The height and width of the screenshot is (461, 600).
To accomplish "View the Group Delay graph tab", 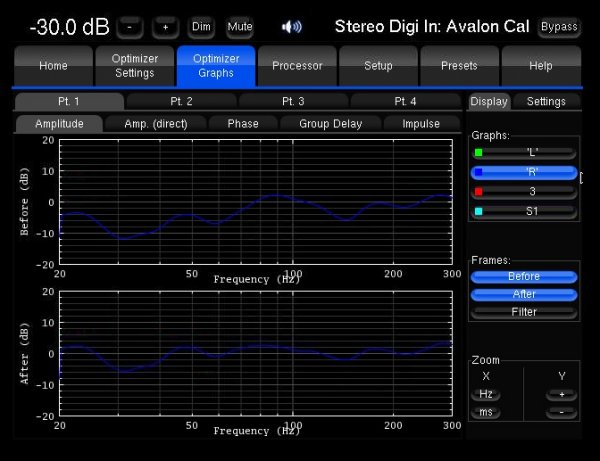I will pos(331,124).
